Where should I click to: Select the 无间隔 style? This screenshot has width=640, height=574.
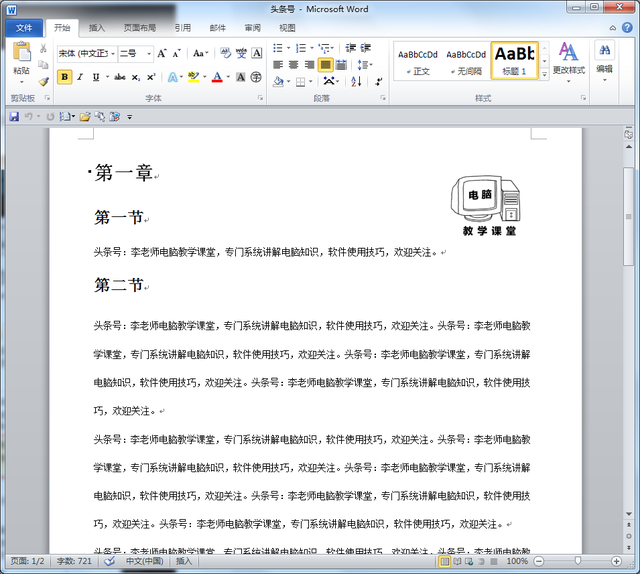point(466,62)
